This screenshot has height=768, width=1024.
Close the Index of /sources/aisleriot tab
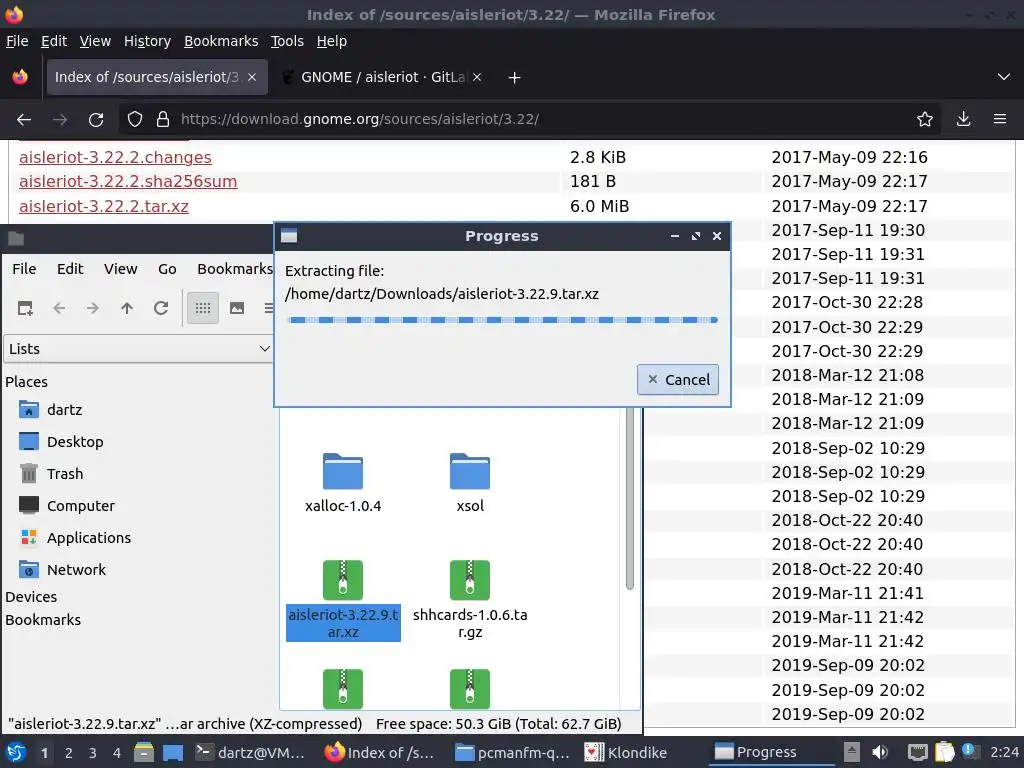tap(252, 77)
